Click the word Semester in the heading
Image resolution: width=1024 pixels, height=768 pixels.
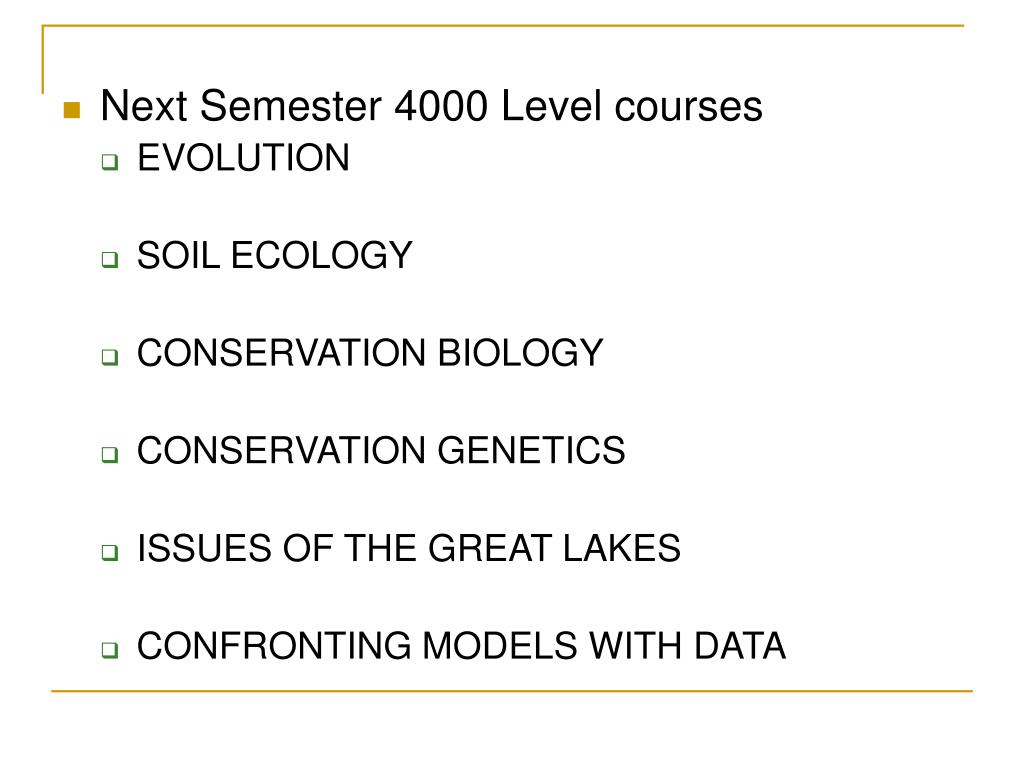[291, 106]
